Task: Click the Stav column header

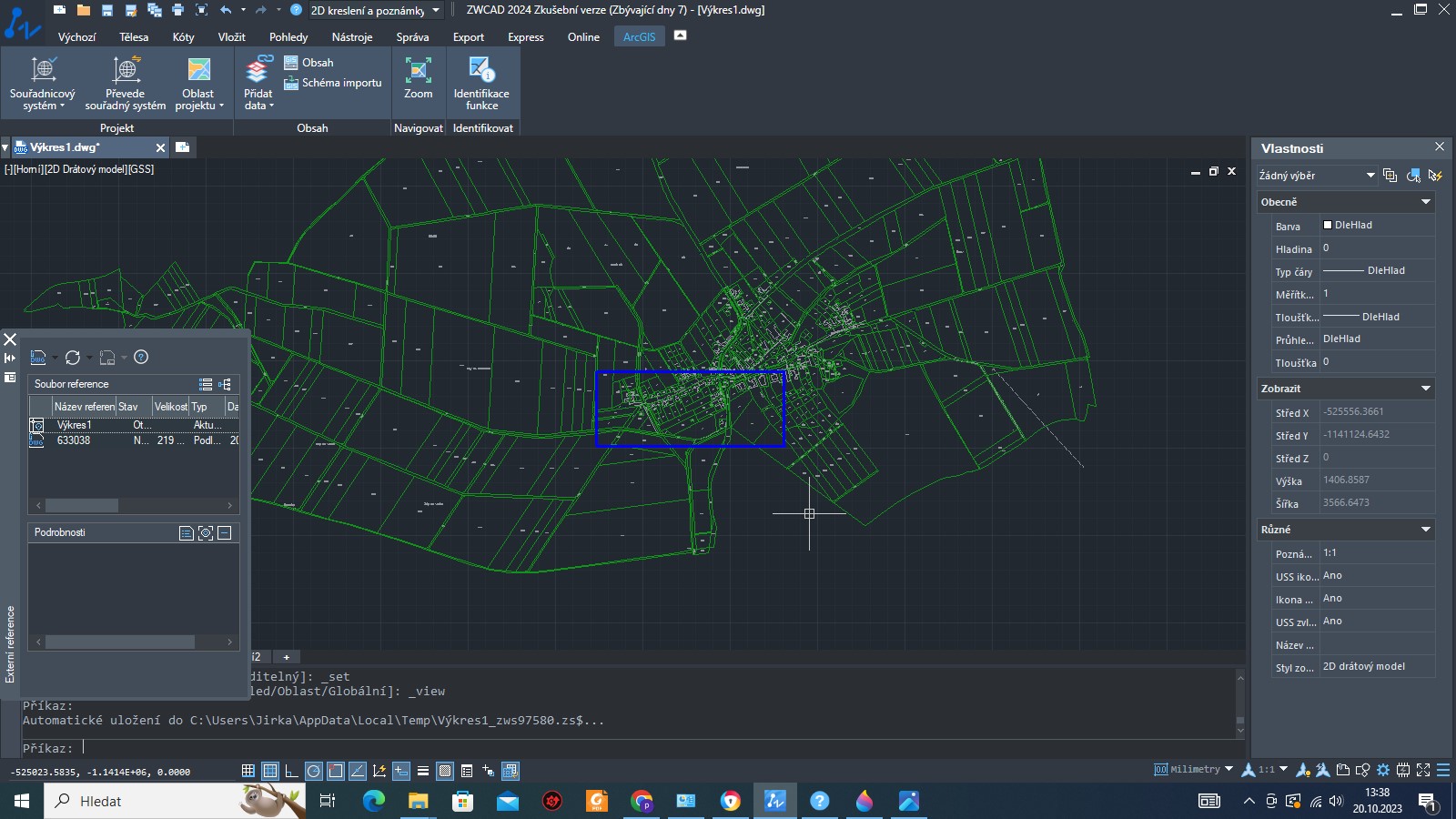Action: (133, 407)
